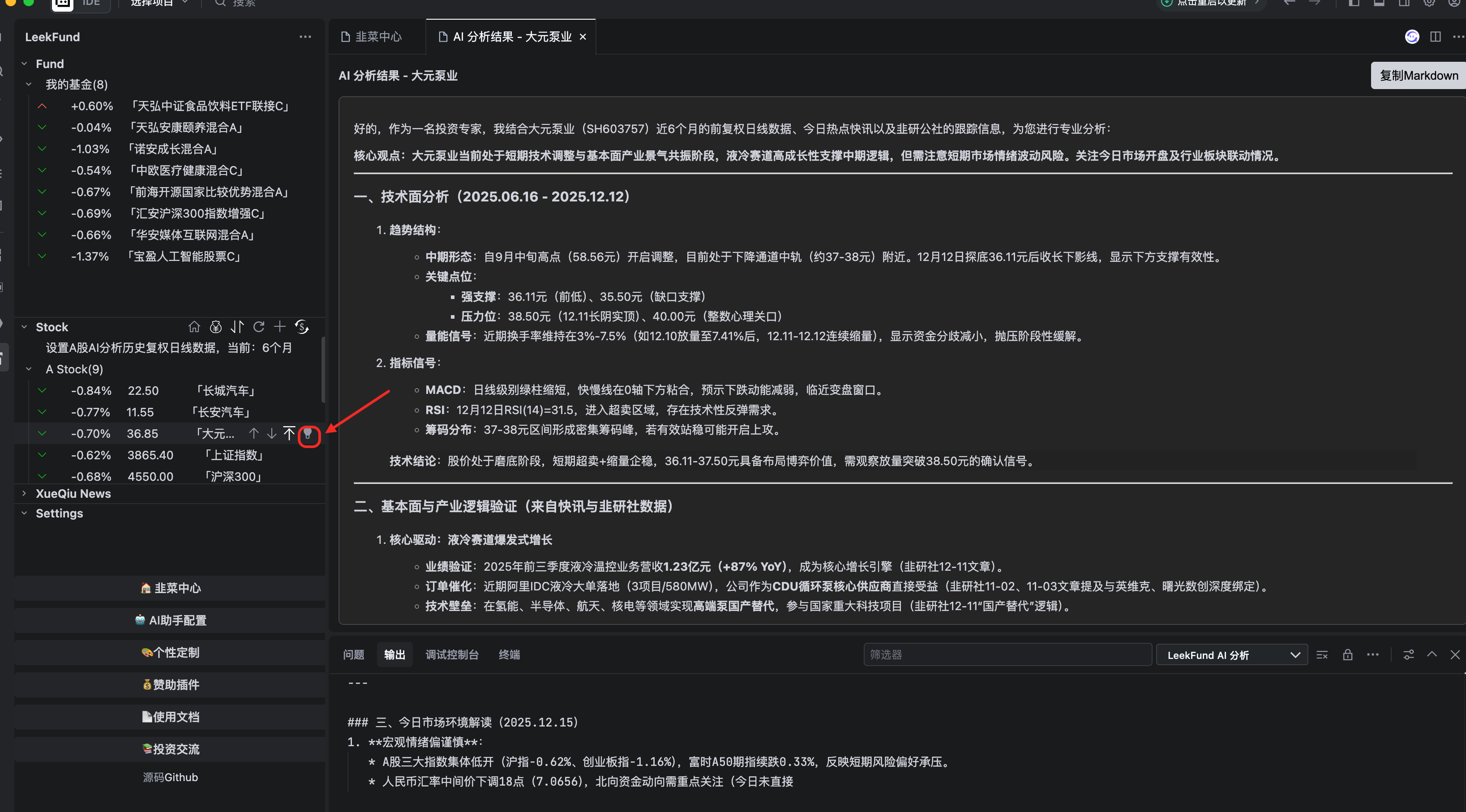Screen dimensions: 1466x812
Task: Move 大元 stock row up one position
Action: pyautogui.click(x=254, y=434)
